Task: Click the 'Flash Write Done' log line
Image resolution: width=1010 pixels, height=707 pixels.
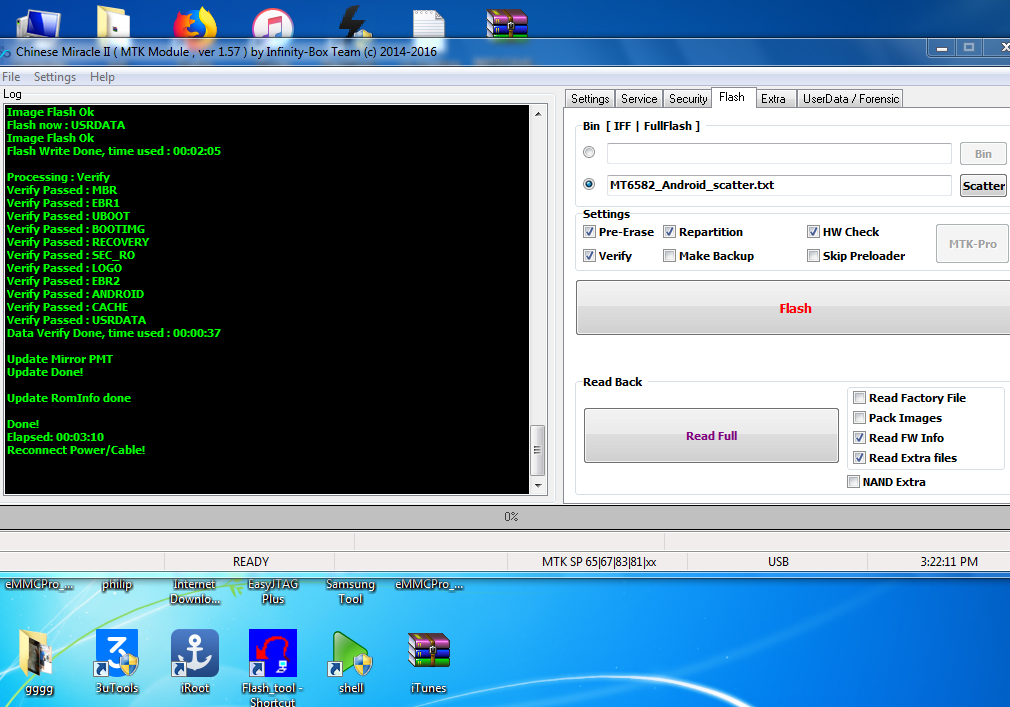Action: click(x=113, y=151)
